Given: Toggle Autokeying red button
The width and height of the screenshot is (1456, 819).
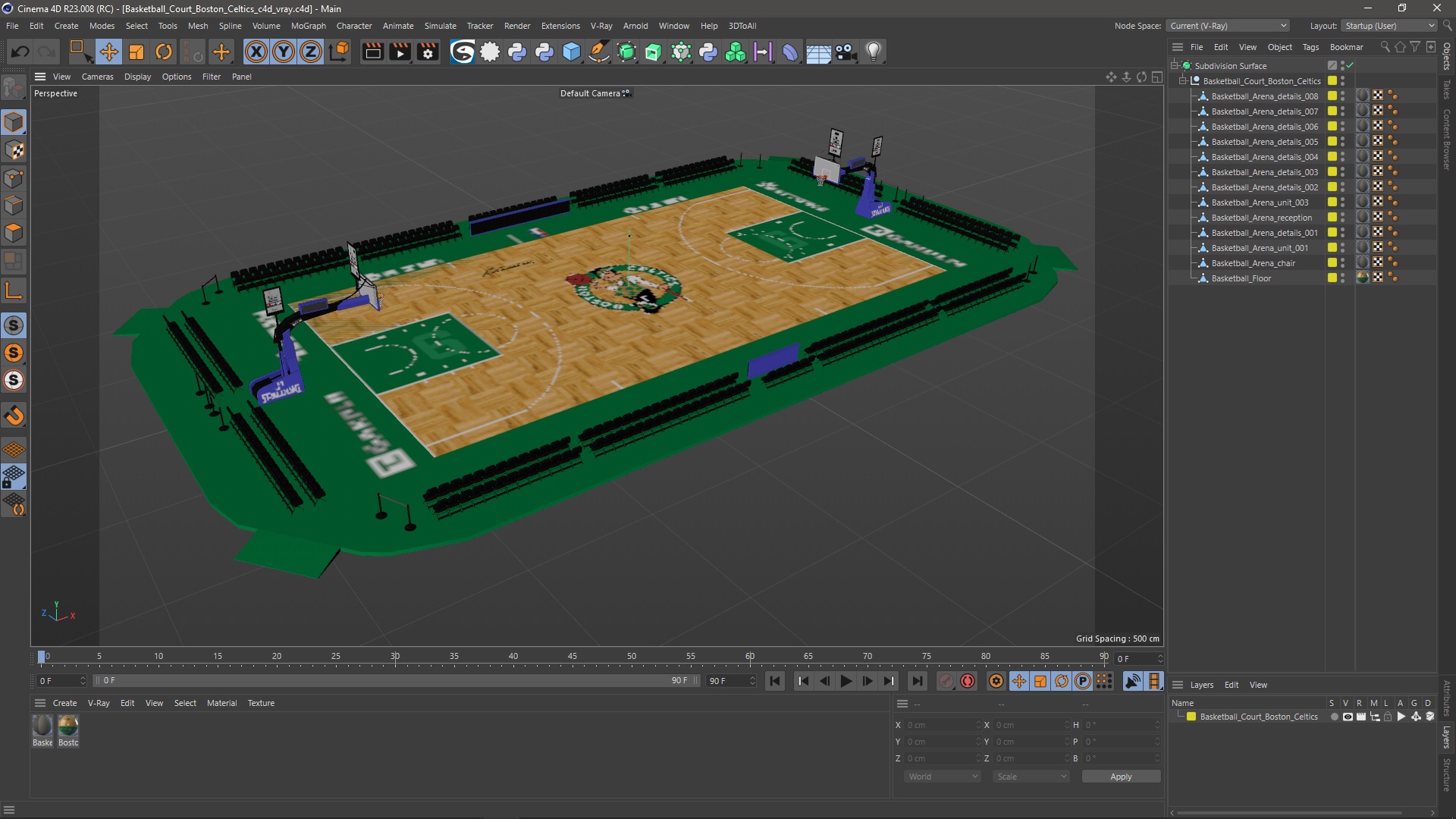Looking at the screenshot, I should pos(968,681).
